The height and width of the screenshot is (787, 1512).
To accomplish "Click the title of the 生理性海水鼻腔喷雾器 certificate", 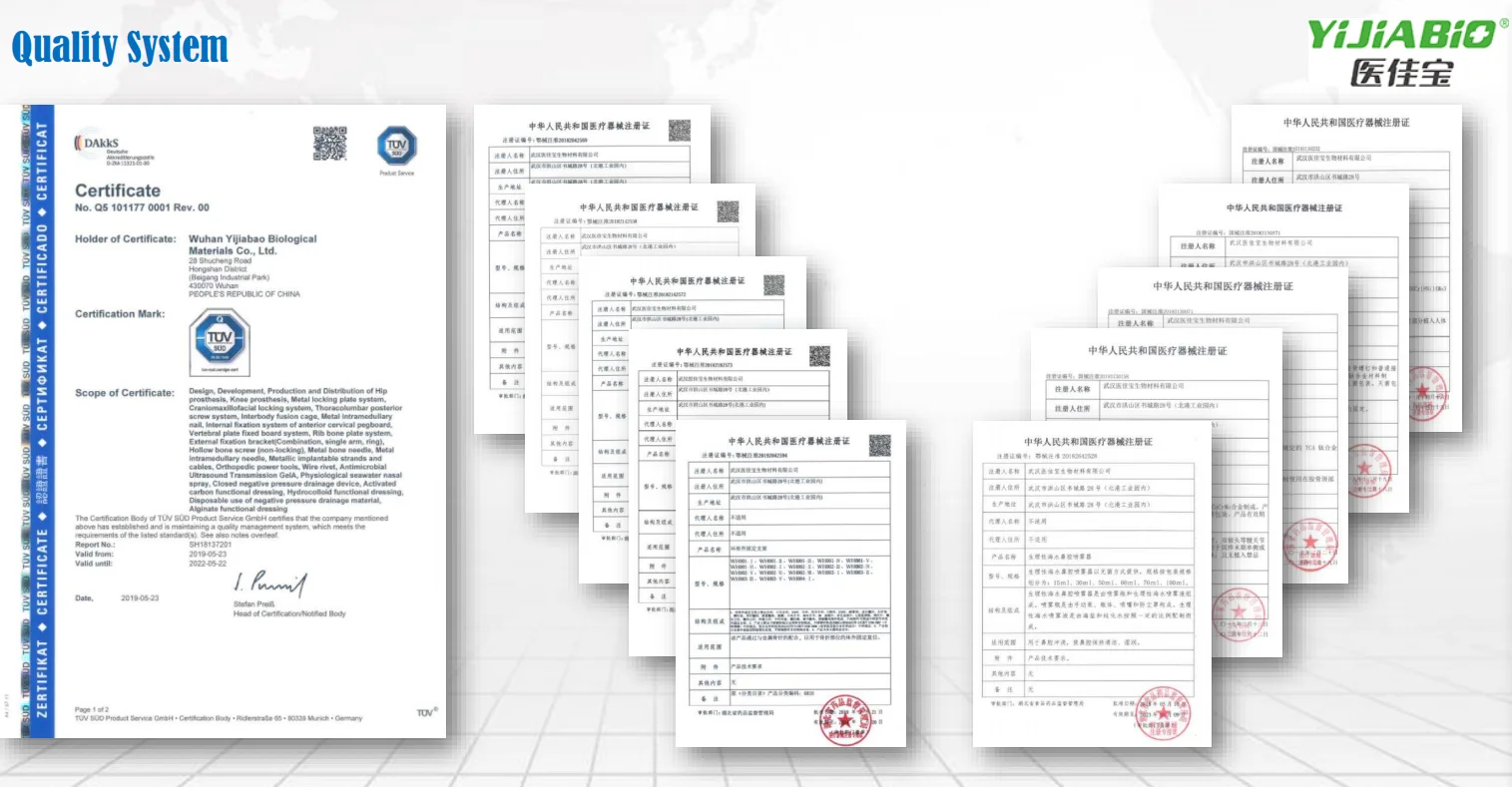I will [1088, 442].
